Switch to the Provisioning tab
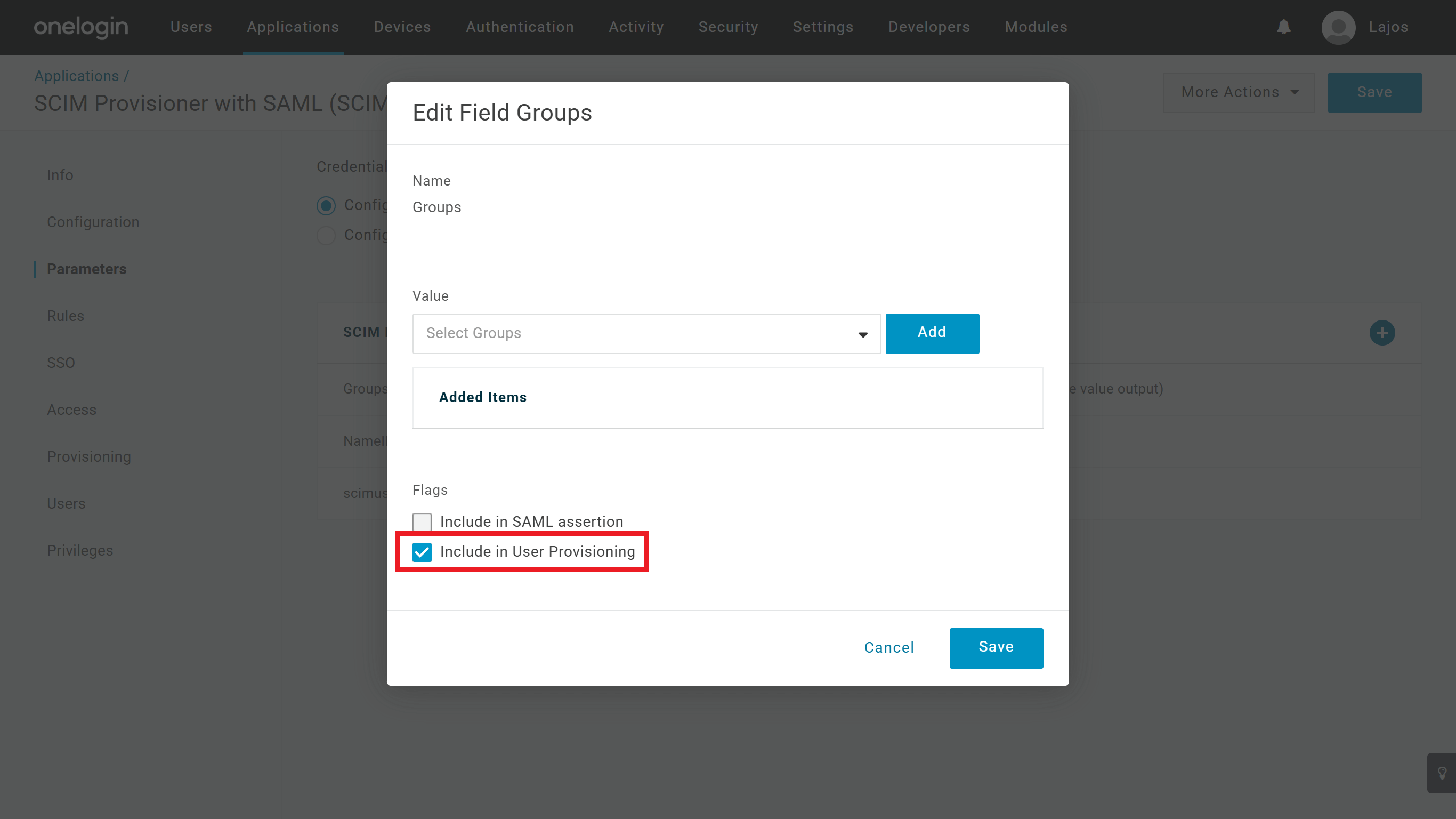Image resolution: width=1456 pixels, height=819 pixels. 89,456
